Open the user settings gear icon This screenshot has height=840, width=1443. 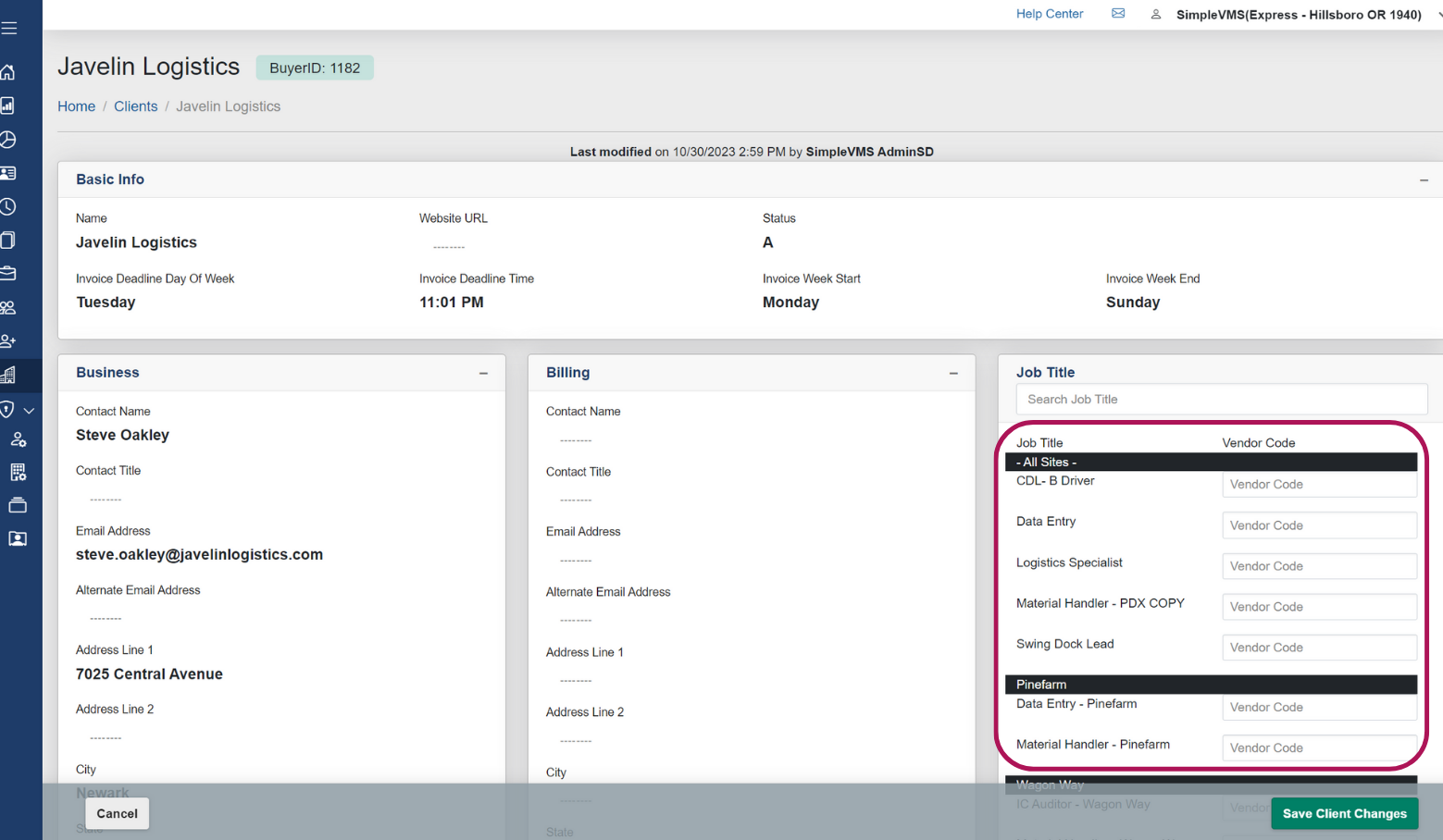tap(19, 439)
